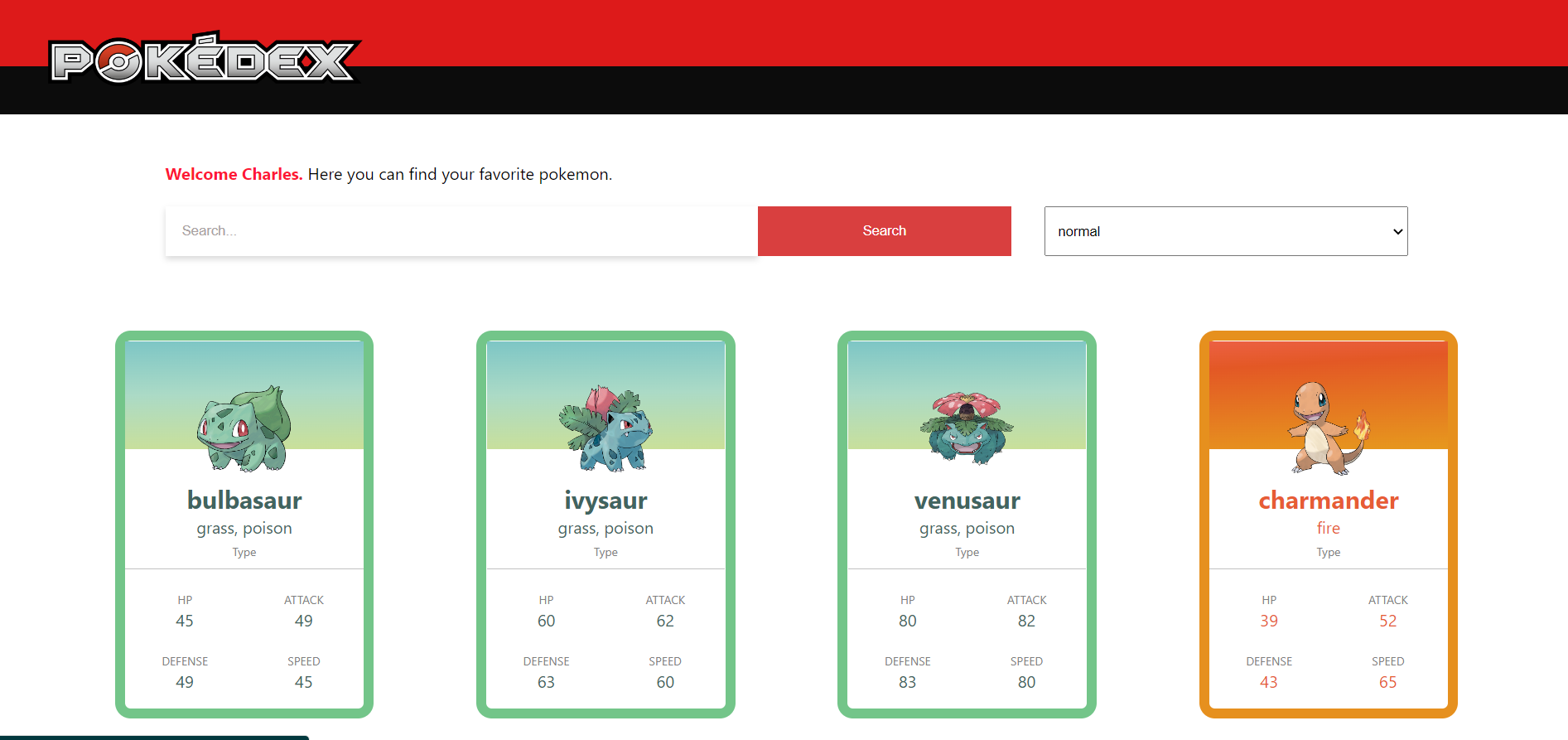The width and height of the screenshot is (1568, 740).
Task: Click the bulbasaur name heading
Action: (x=244, y=501)
